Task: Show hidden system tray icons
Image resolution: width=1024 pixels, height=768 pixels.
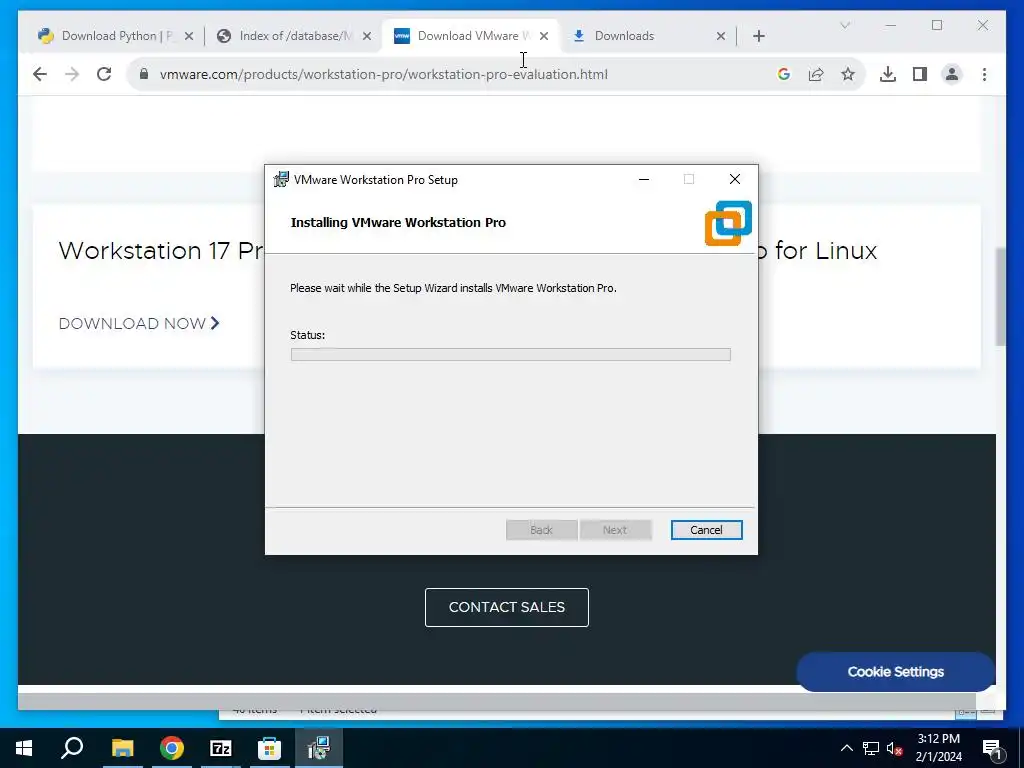Action: tap(846, 748)
